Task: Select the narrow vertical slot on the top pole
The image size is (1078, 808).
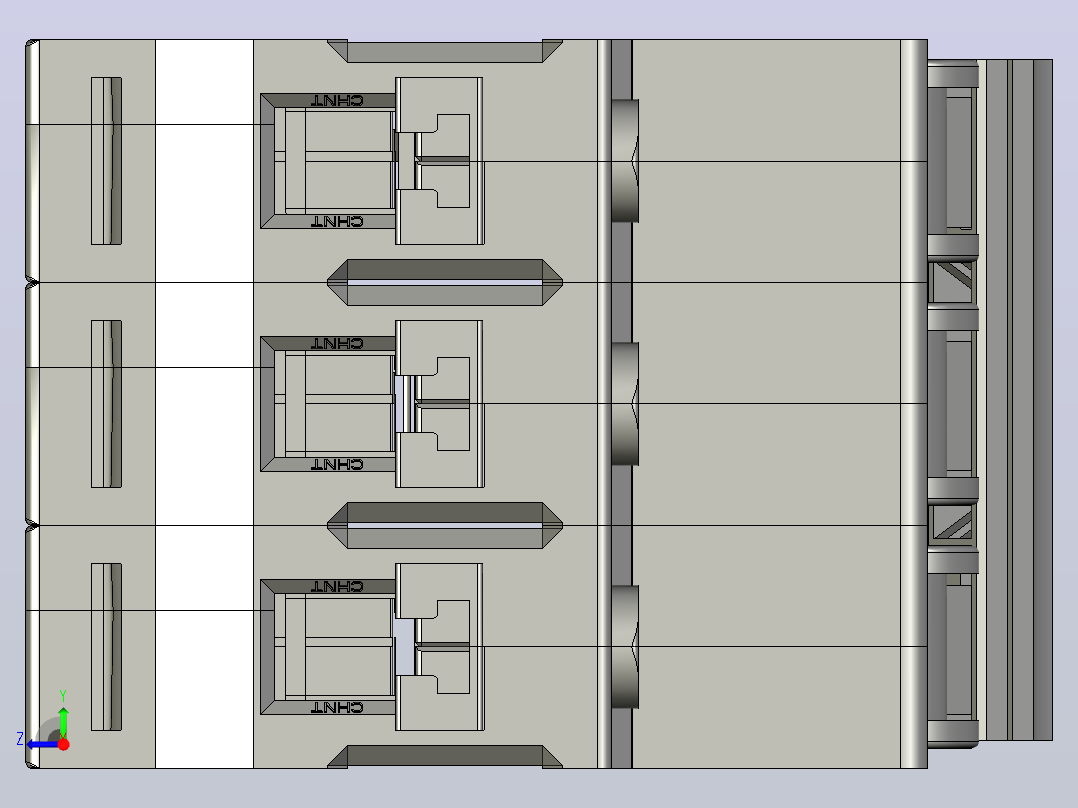Action: 107,161
